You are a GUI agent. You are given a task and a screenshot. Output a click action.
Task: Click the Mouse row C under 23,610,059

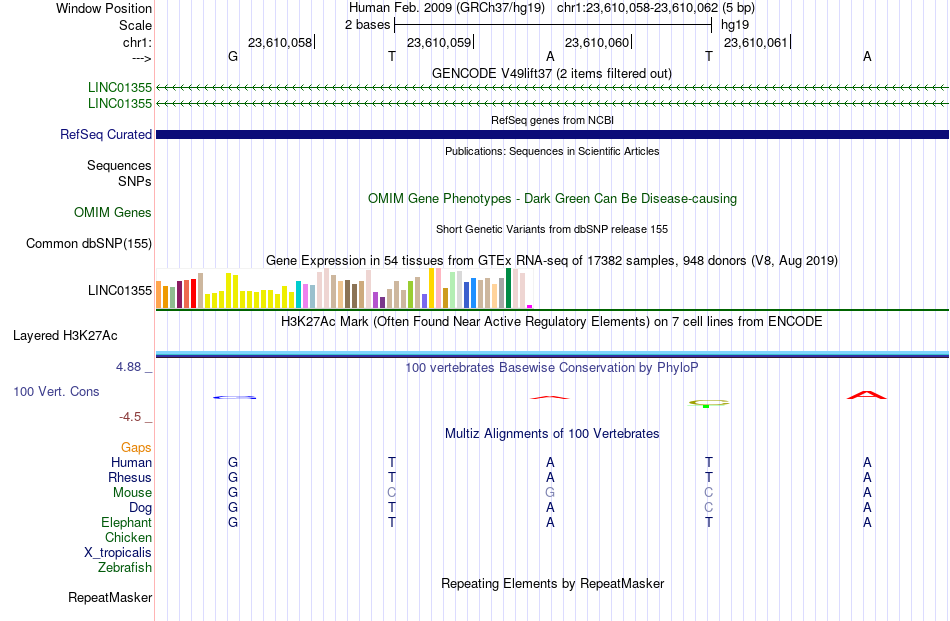pos(392,493)
